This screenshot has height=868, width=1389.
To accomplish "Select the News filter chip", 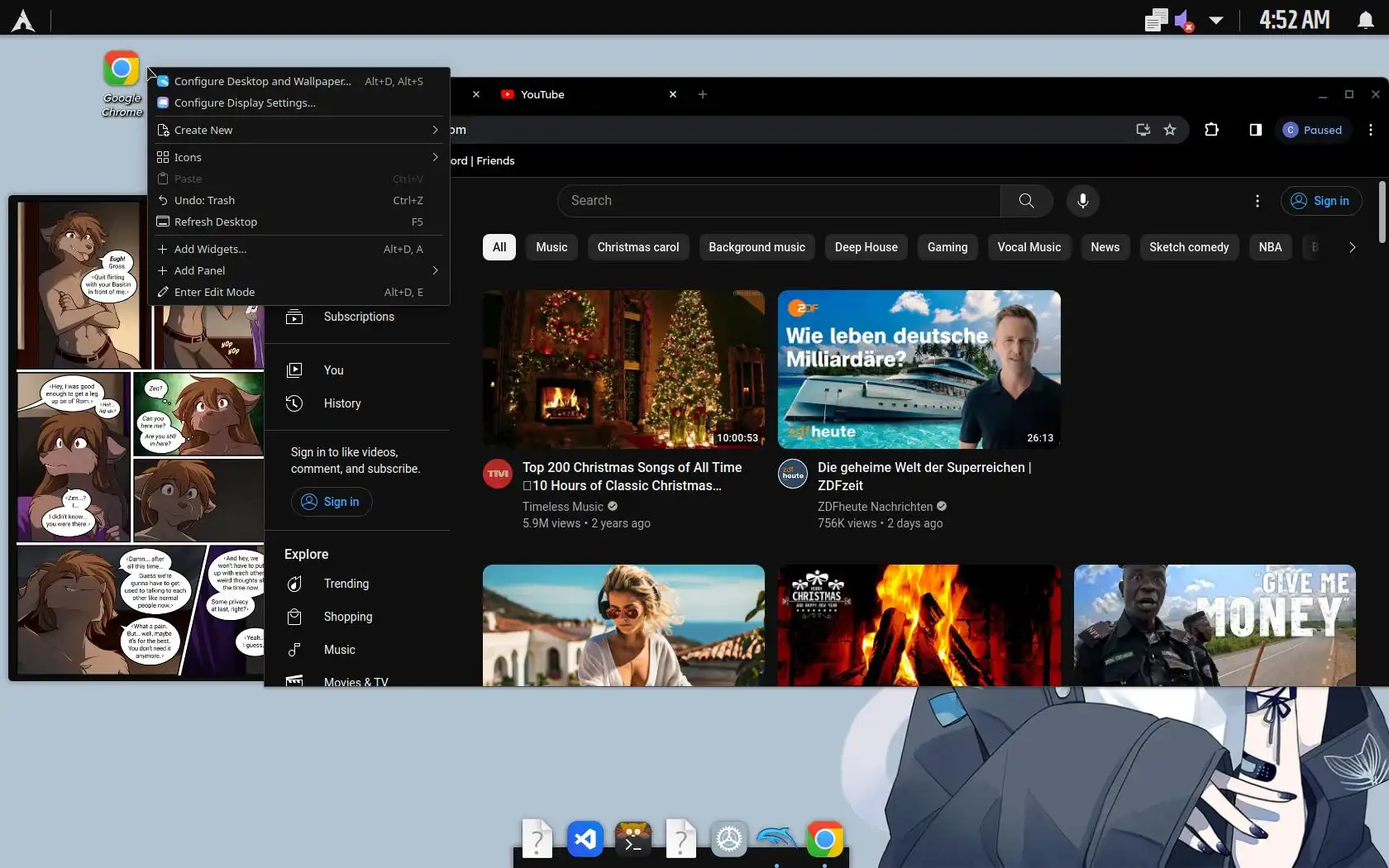I will (1105, 247).
